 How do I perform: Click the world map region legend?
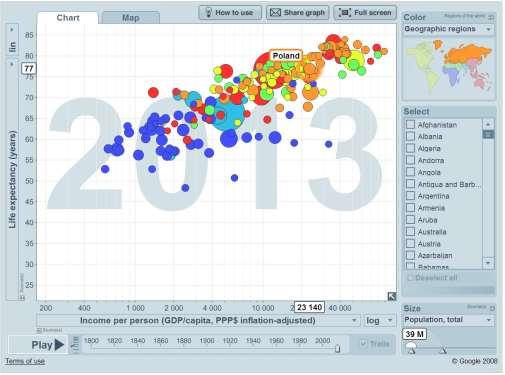[449, 68]
